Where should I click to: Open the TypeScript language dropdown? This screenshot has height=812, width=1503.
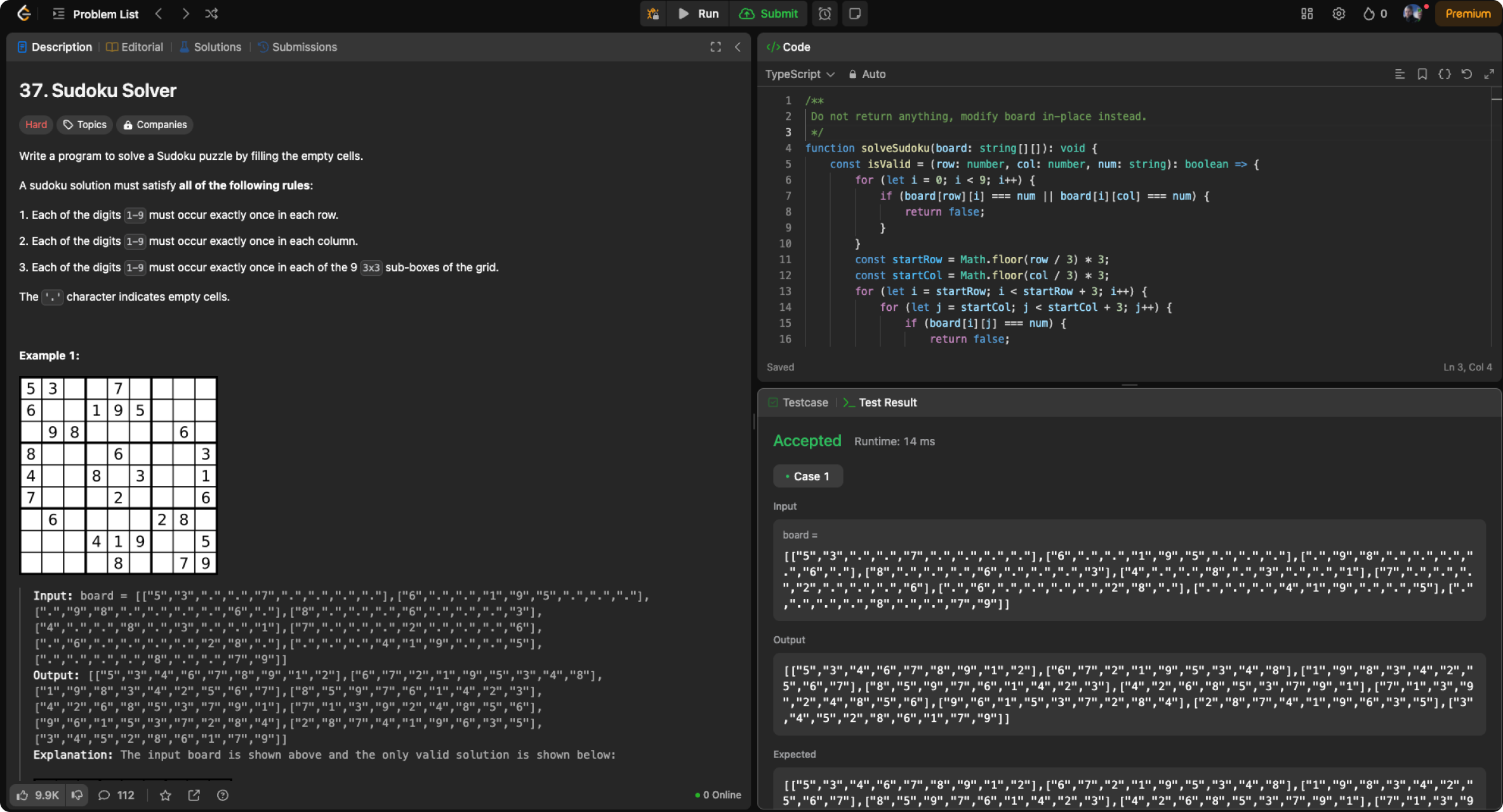799,74
